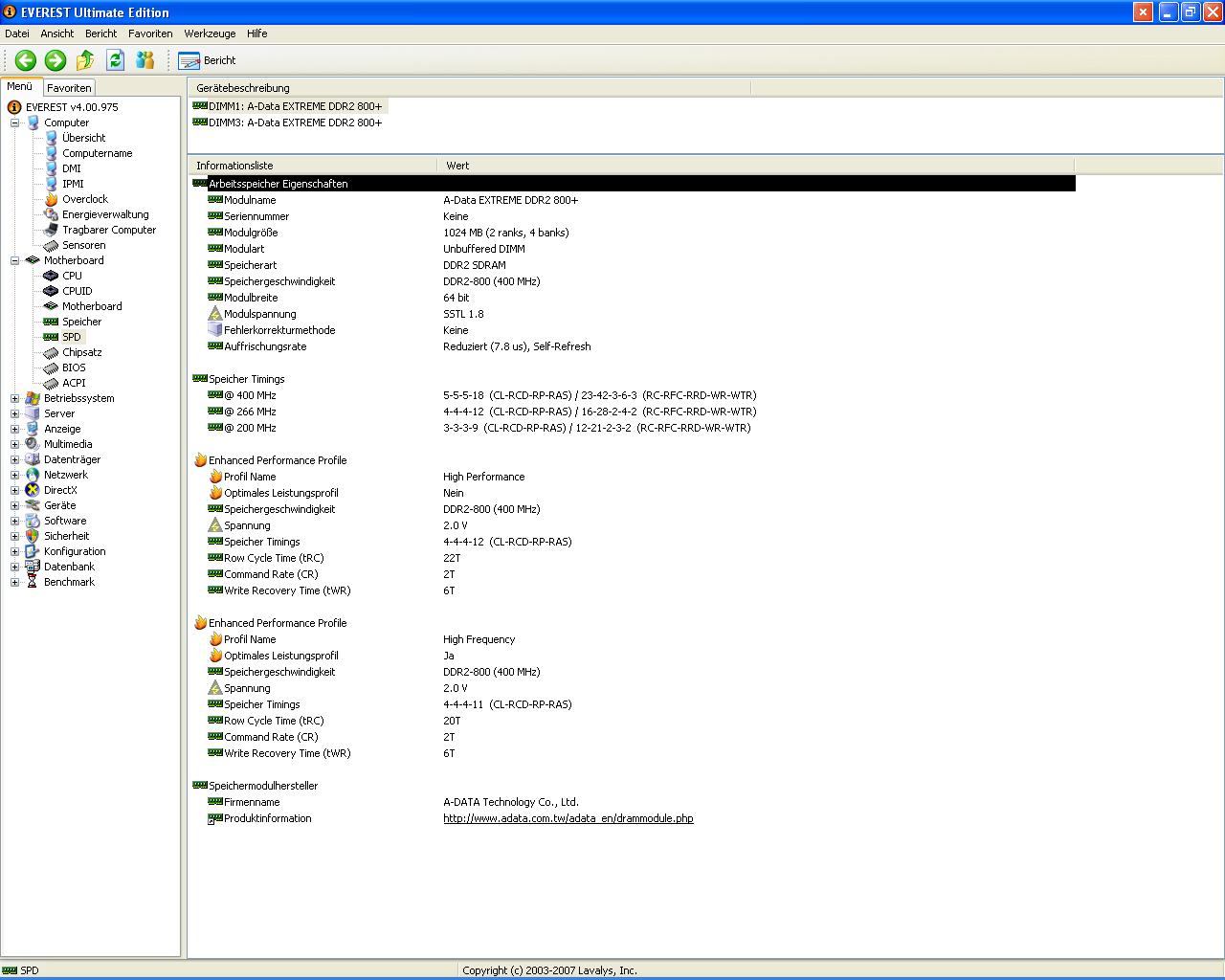Open the Ansicht menu
The height and width of the screenshot is (980, 1225).
point(57,33)
